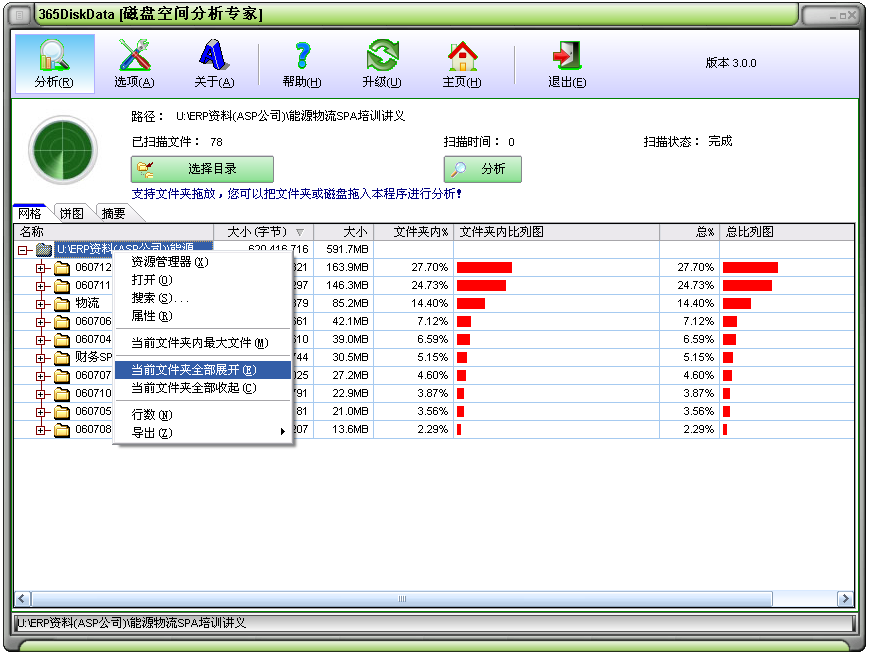
Task: Choose 搜索(S)... in the context menu
Action: pyautogui.click(x=203, y=298)
